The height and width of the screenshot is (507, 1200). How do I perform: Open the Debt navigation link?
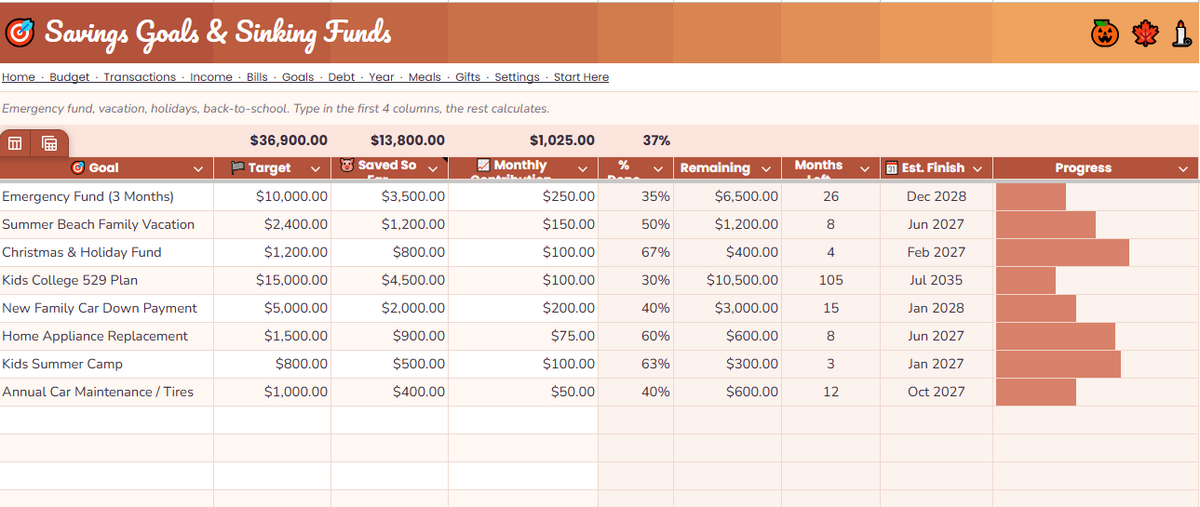(342, 77)
